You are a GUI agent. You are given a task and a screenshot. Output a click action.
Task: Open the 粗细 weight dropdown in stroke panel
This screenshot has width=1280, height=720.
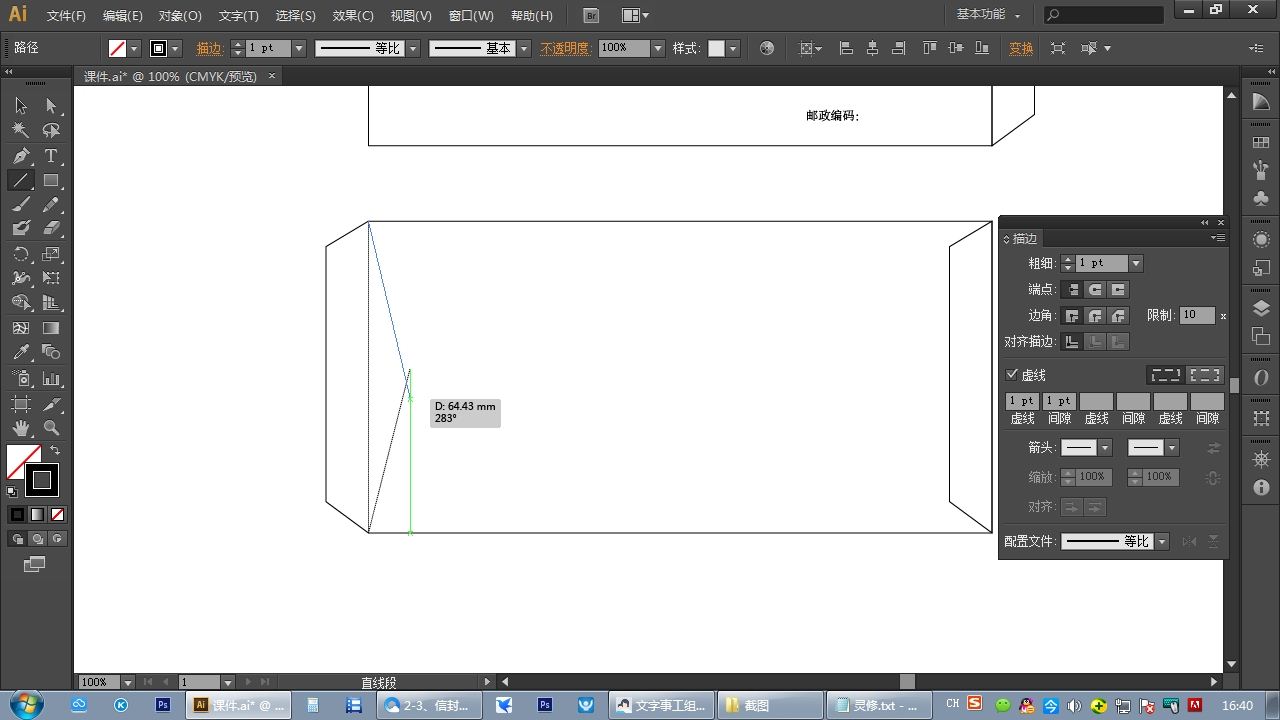tap(1135, 263)
